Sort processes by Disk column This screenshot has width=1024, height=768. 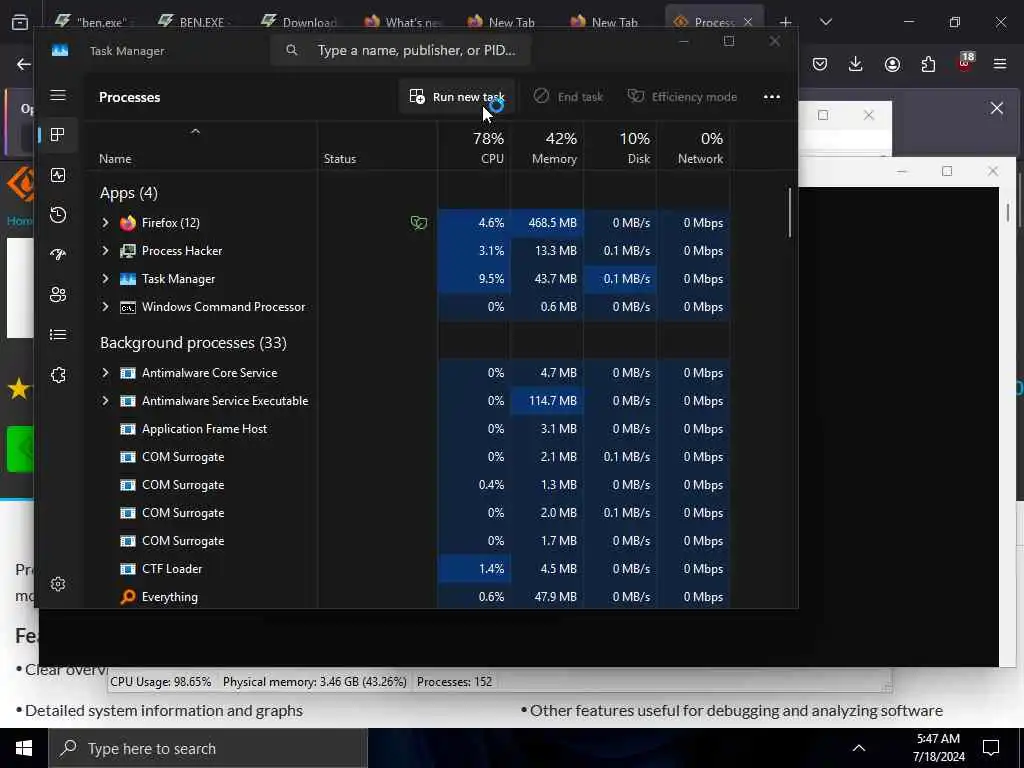click(620, 148)
